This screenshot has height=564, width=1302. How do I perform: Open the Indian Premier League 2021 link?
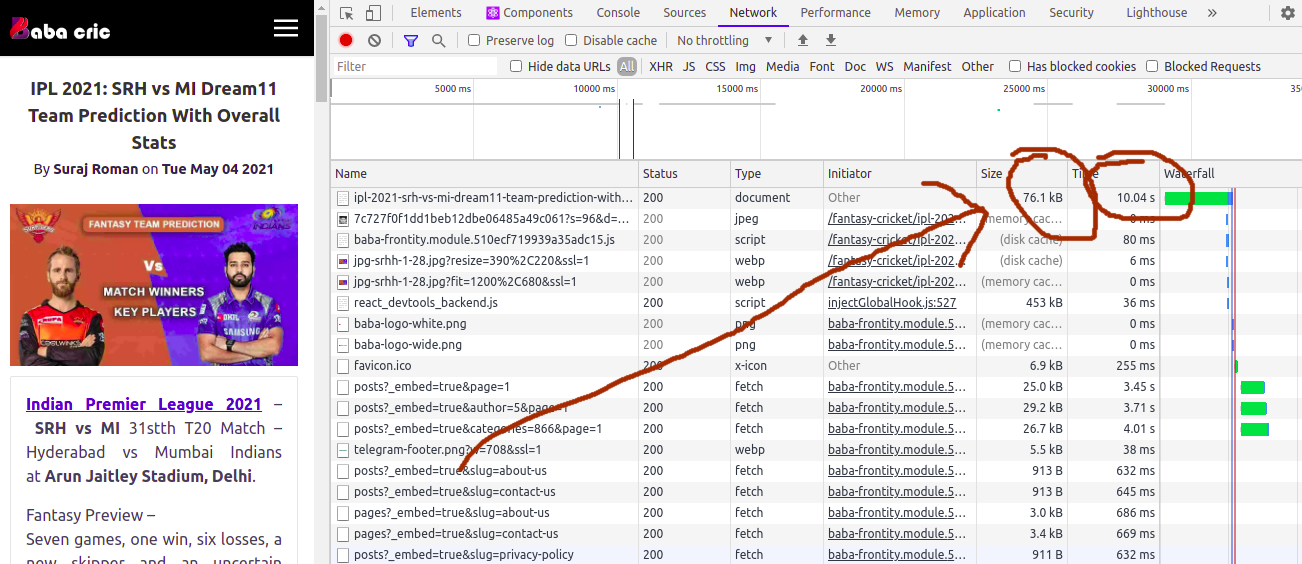click(x=143, y=405)
